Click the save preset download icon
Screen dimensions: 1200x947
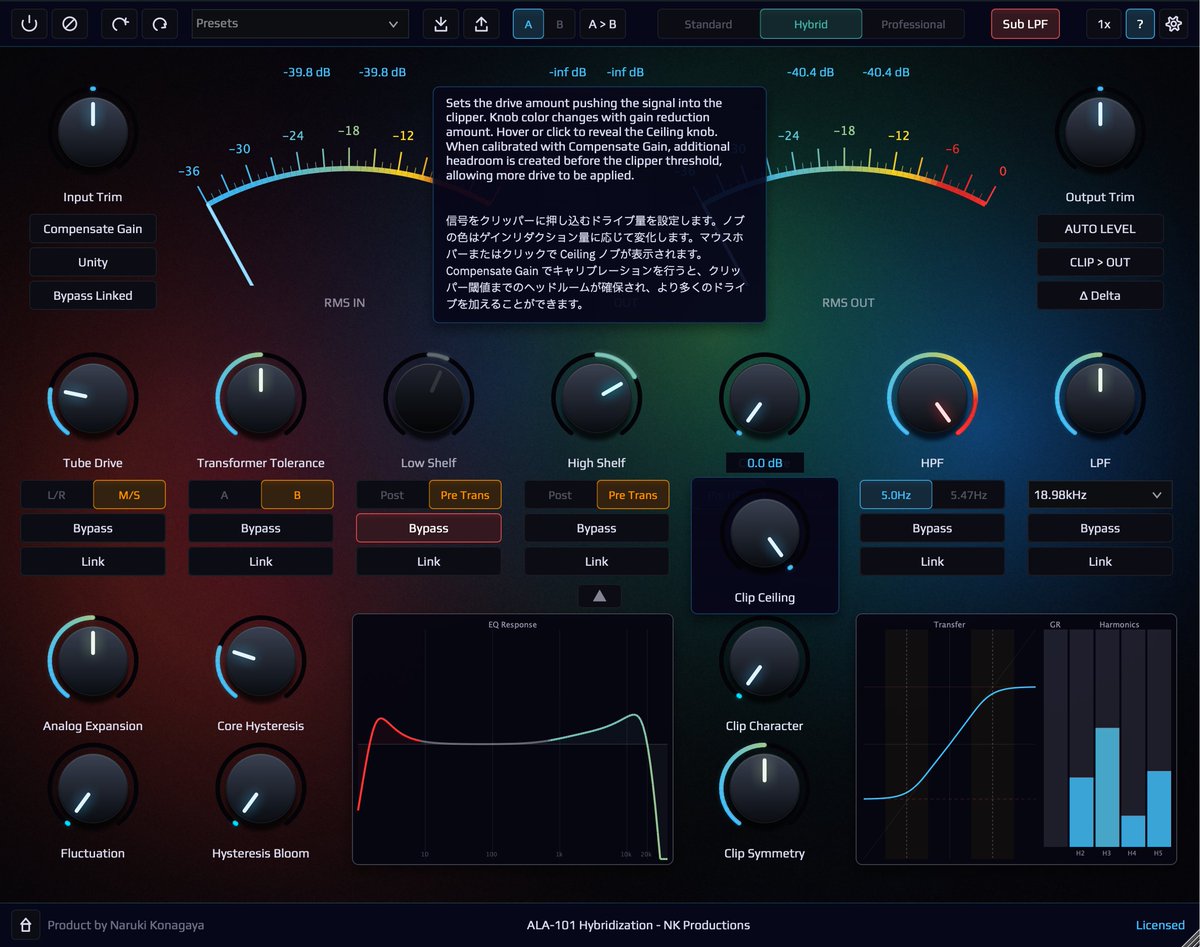[x=442, y=24]
